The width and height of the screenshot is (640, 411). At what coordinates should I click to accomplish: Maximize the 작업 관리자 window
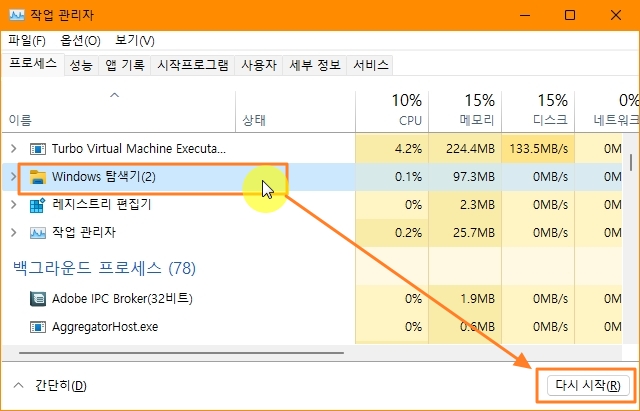pyautogui.click(x=570, y=16)
